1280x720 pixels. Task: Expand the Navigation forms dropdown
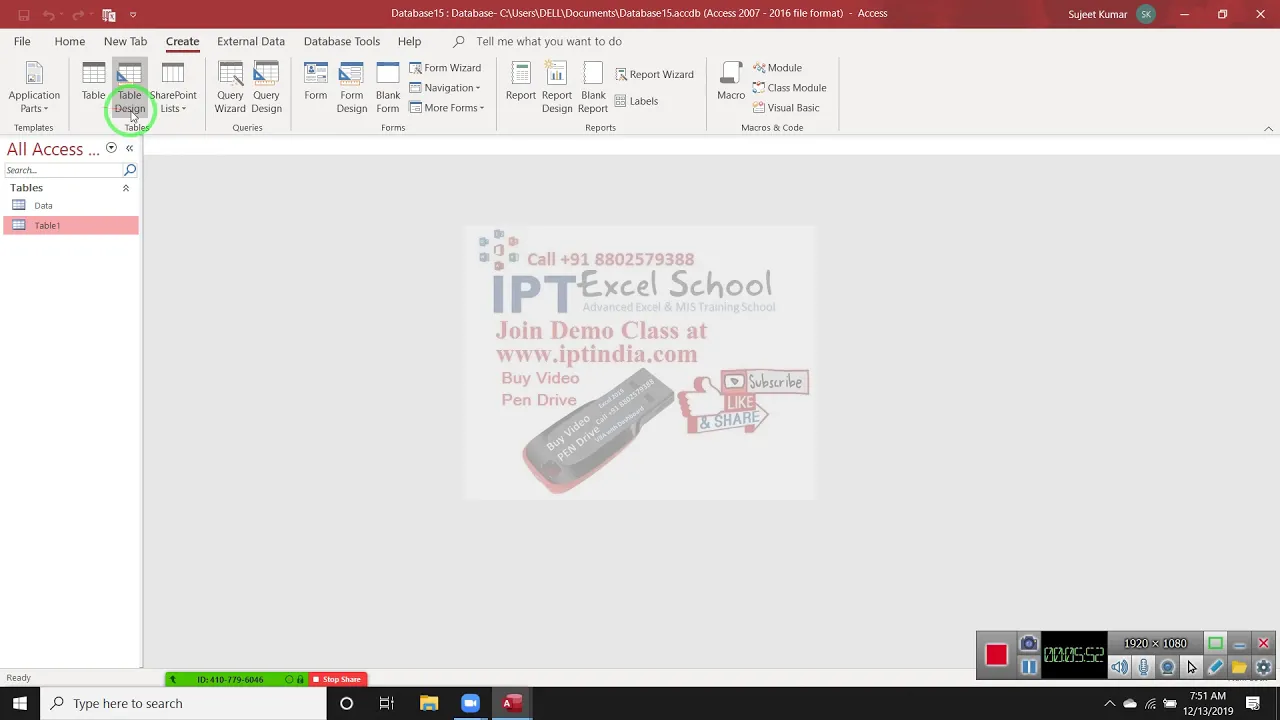click(x=445, y=88)
